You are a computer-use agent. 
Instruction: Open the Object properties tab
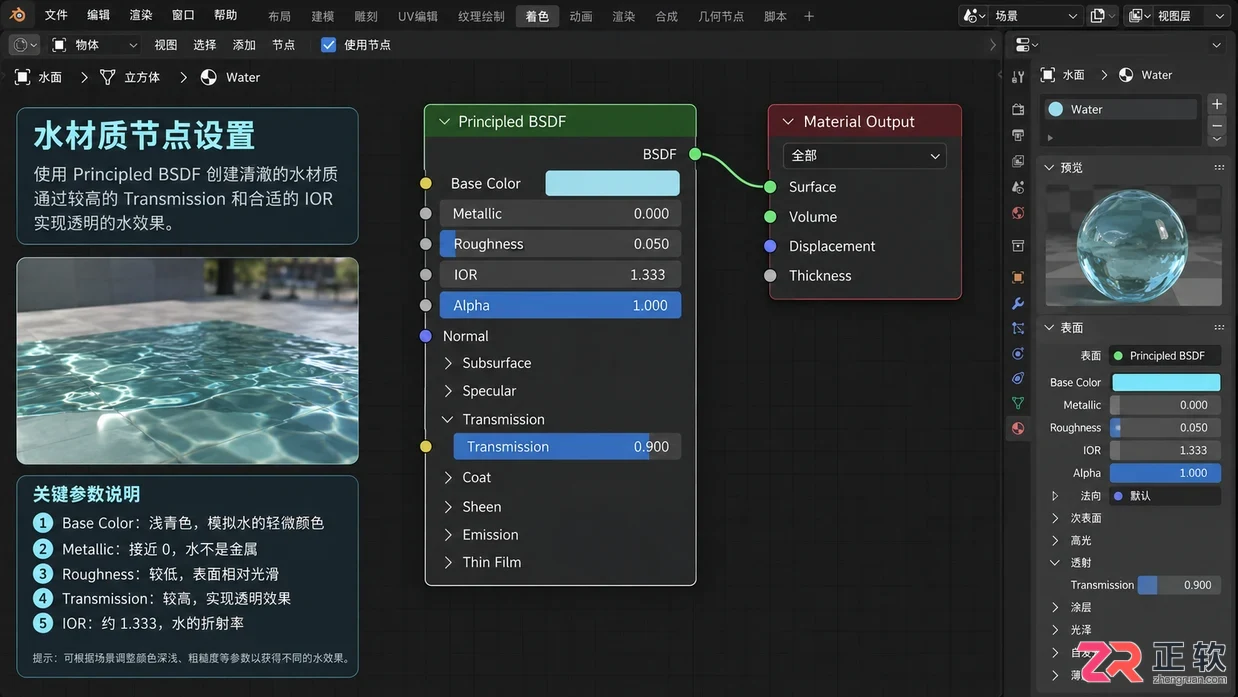[x=1018, y=277]
